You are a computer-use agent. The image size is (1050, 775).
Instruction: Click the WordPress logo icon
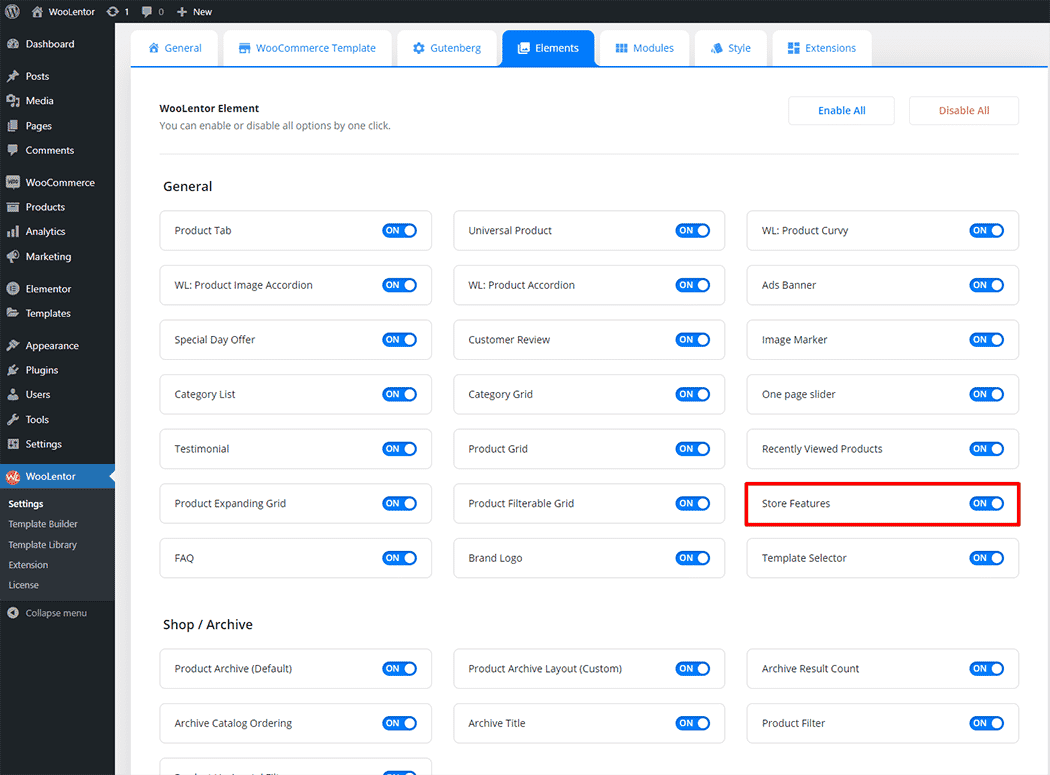click(x=12, y=12)
